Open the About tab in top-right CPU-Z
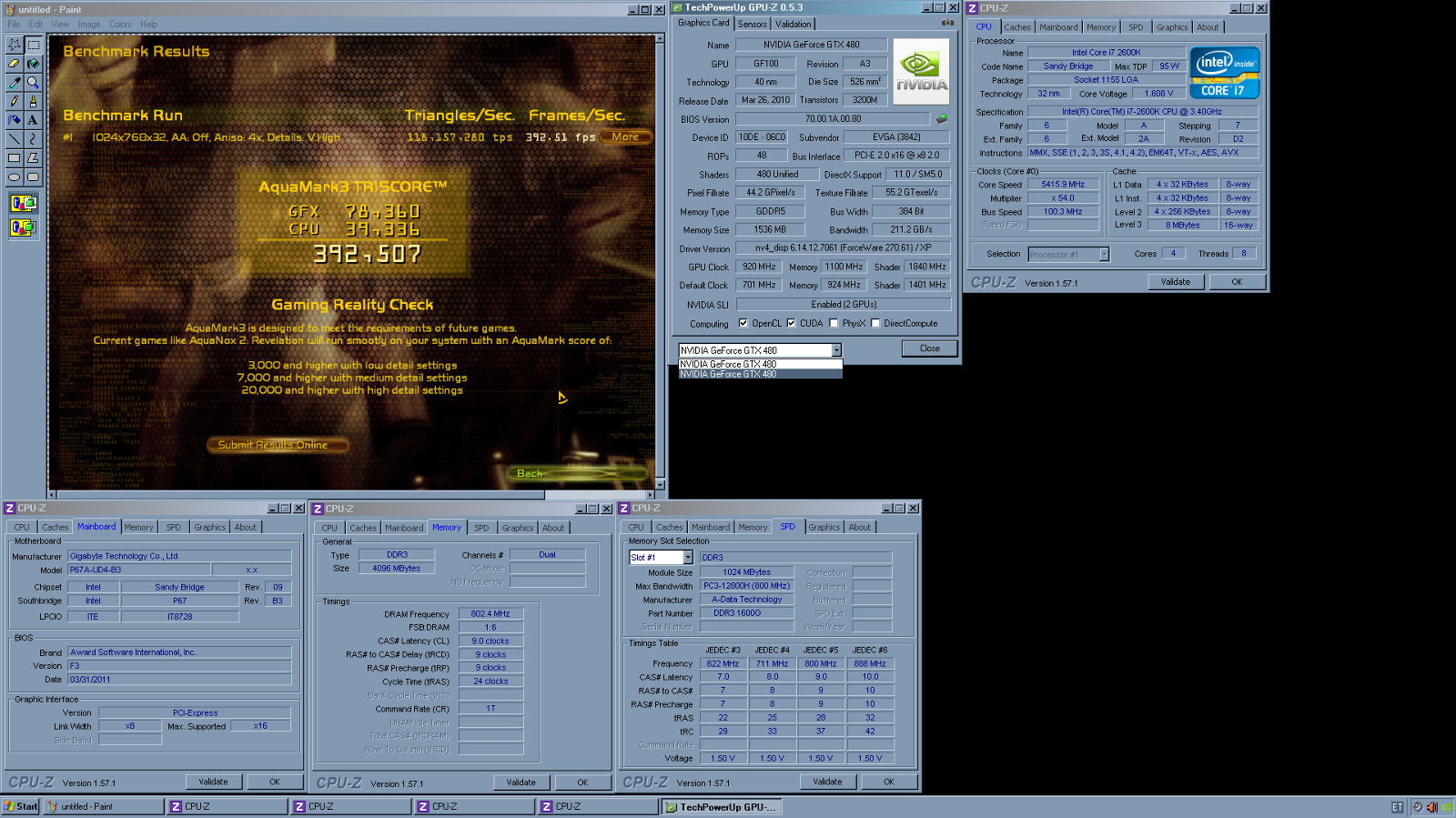1456x818 pixels. click(1208, 27)
